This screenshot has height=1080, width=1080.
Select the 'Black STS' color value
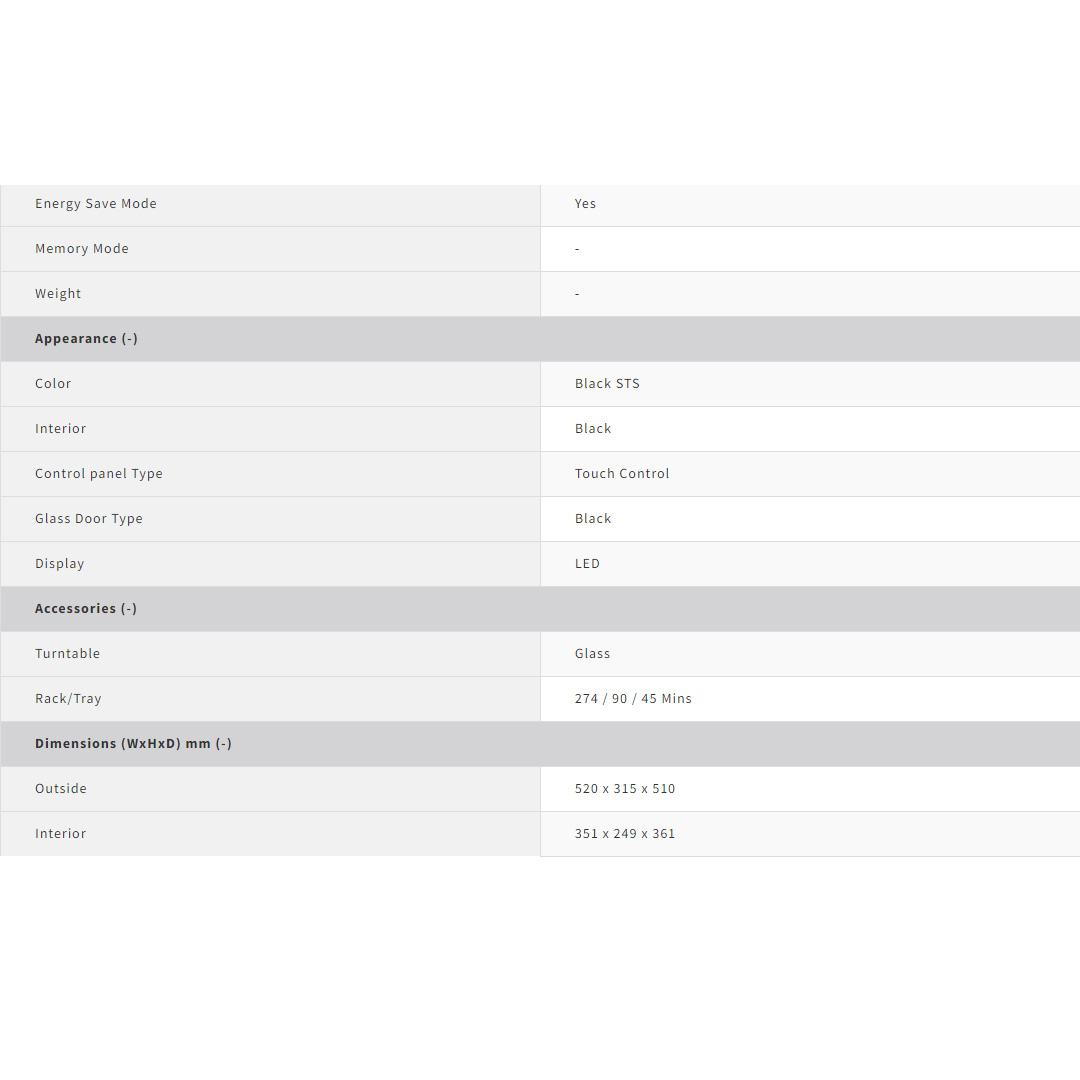(x=607, y=384)
